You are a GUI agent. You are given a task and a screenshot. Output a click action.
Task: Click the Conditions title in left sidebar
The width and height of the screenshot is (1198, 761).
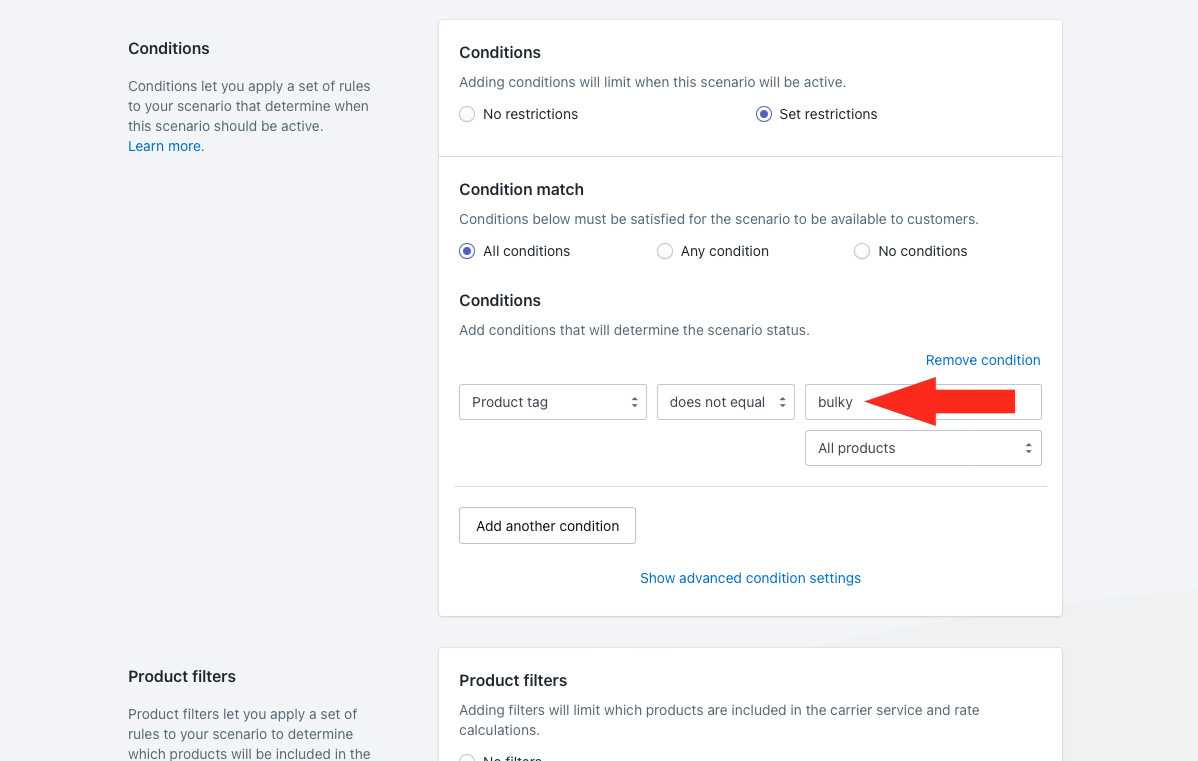click(169, 48)
